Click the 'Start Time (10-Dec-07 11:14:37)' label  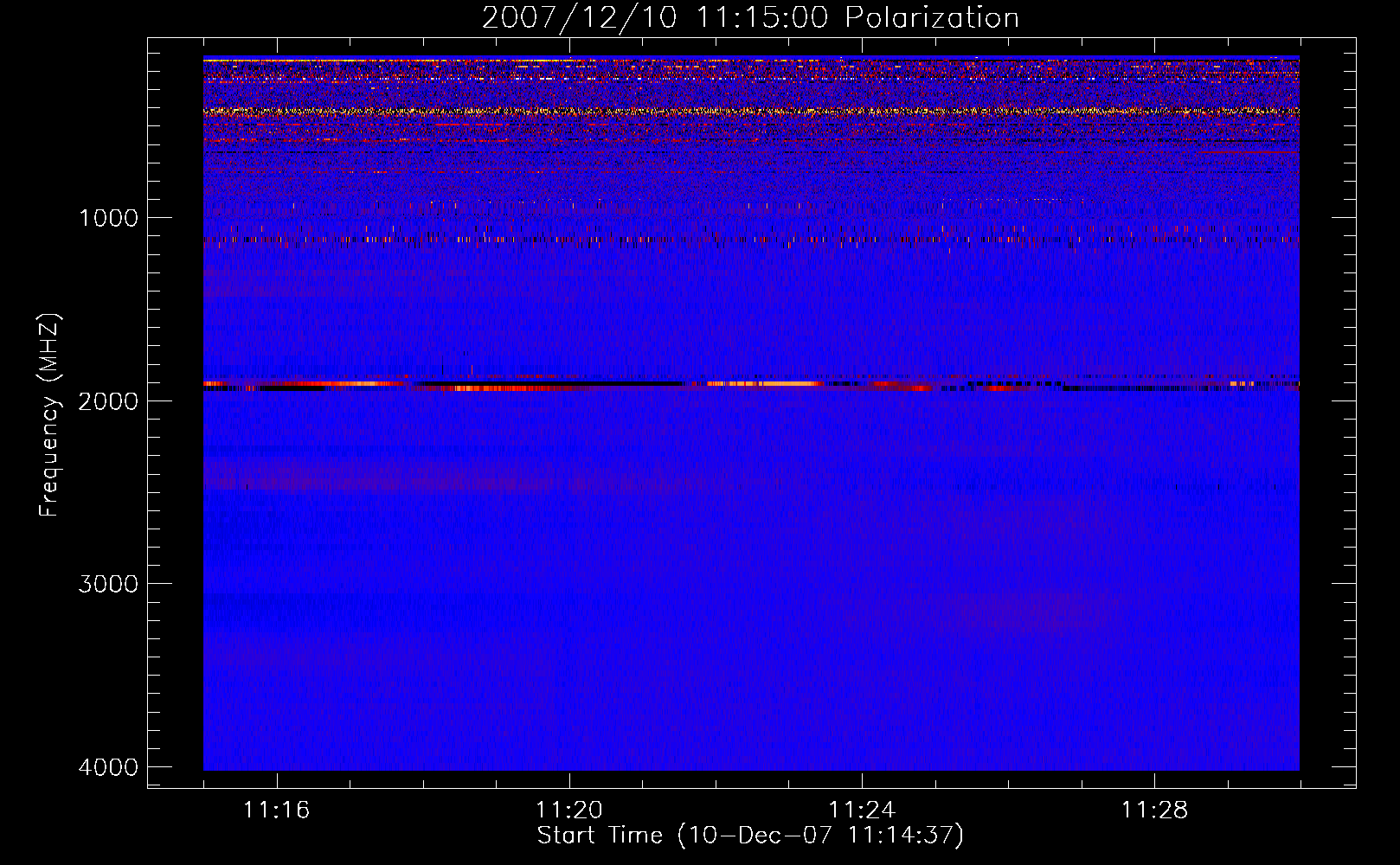750,836
